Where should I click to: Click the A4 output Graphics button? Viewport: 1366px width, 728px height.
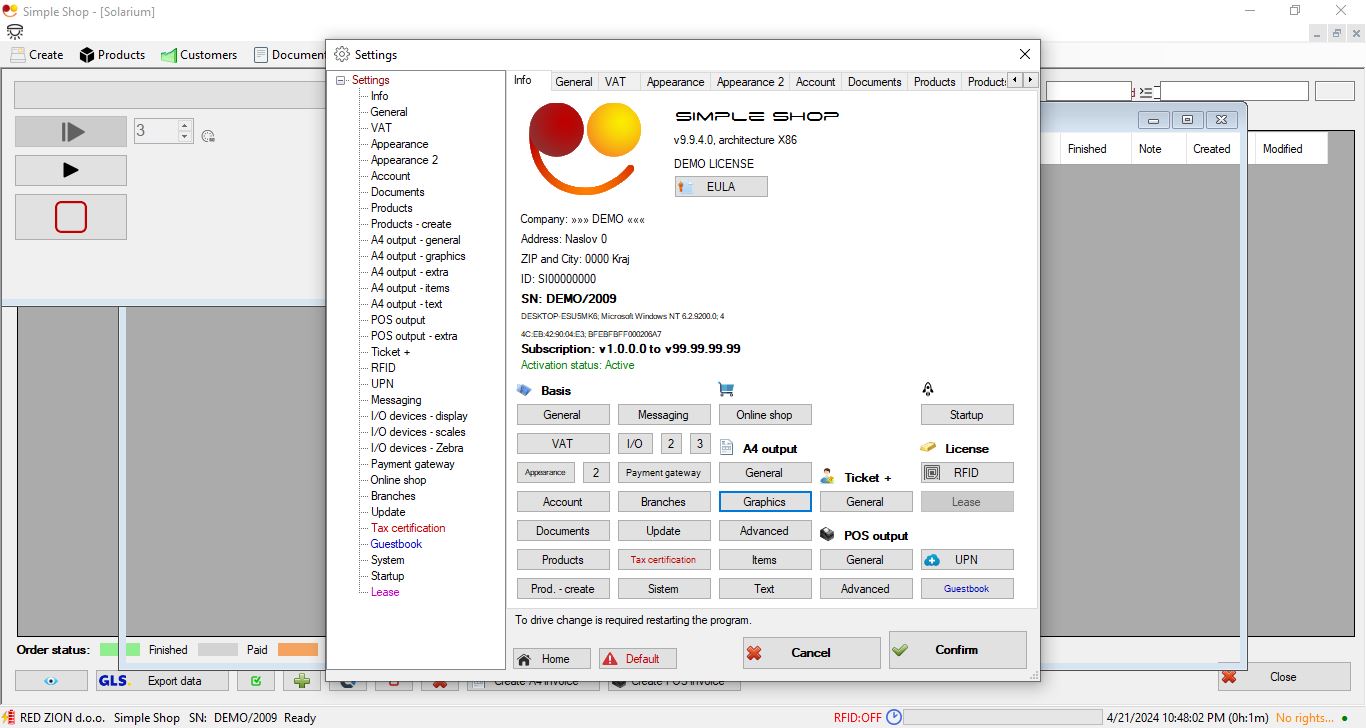[x=765, y=502]
